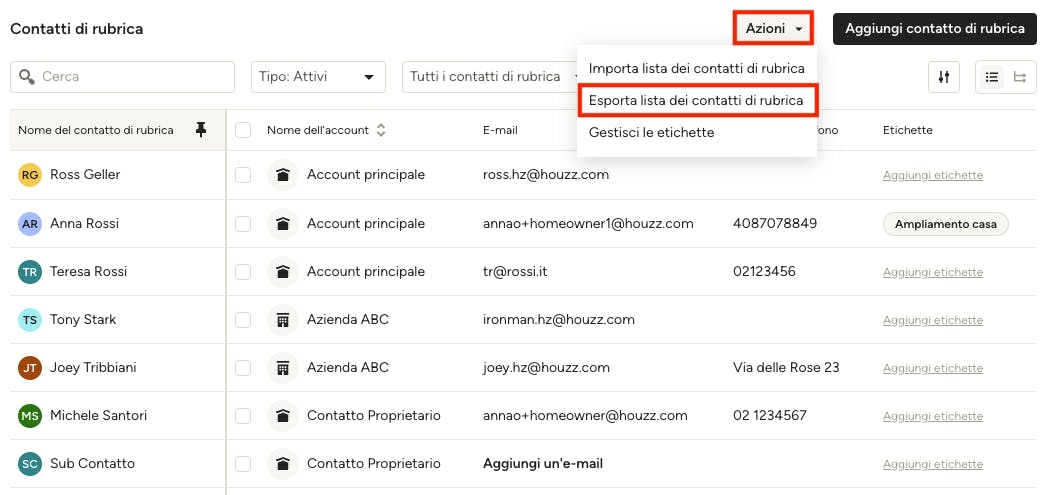The height and width of the screenshot is (495, 1051).
Task: Click the SC avatar for Sub Contatto
Action: pyautogui.click(x=29, y=463)
